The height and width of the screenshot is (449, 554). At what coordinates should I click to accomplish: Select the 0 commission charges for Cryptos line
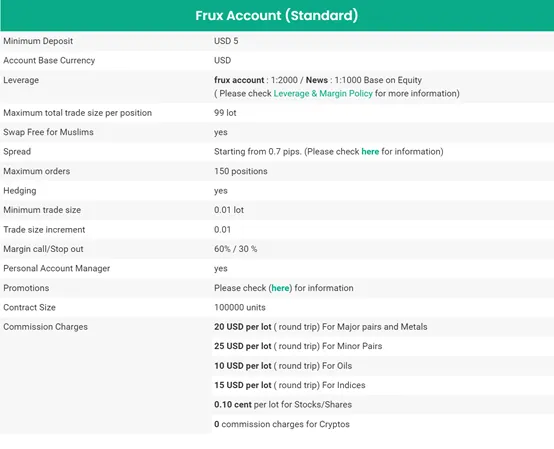[282, 424]
